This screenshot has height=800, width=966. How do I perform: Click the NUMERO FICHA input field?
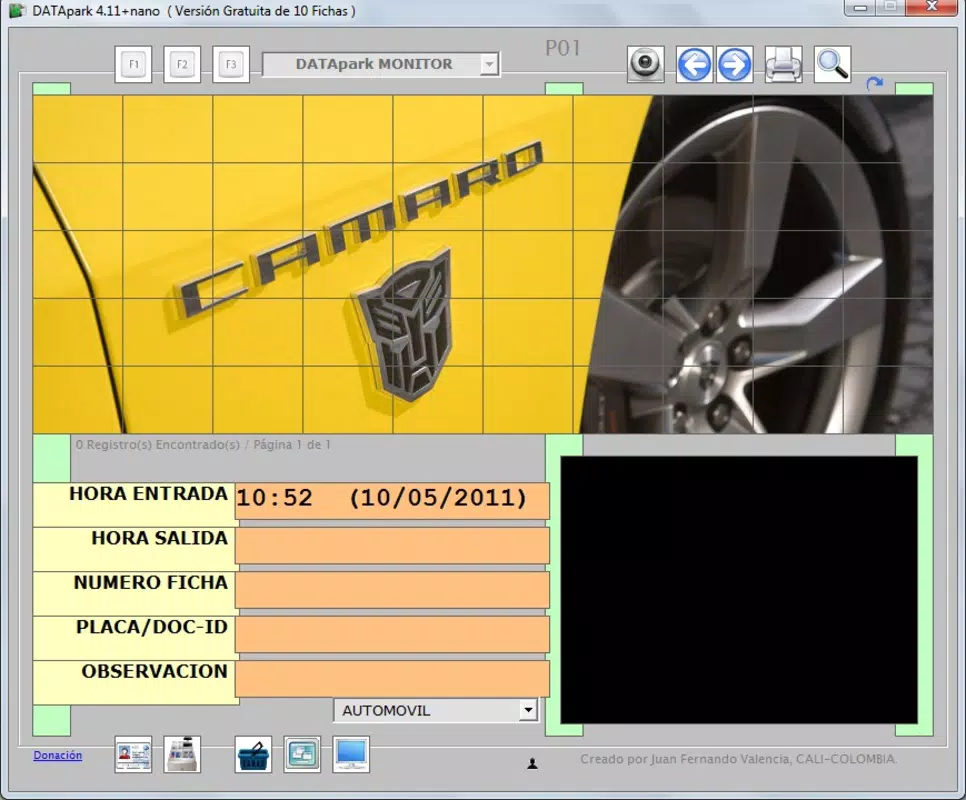[x=392, y=589]
